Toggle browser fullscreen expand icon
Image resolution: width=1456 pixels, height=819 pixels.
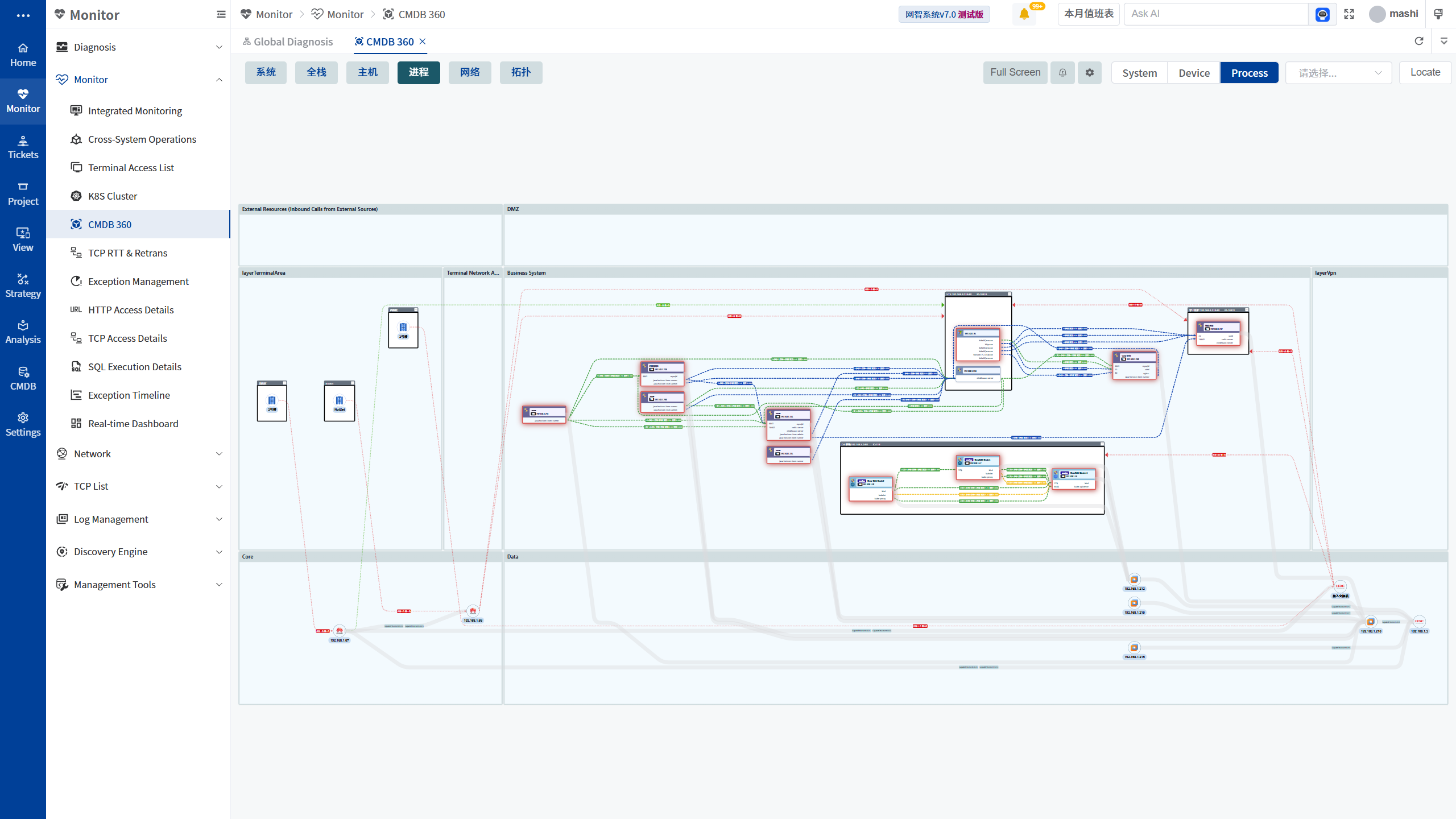[1349, 14]
